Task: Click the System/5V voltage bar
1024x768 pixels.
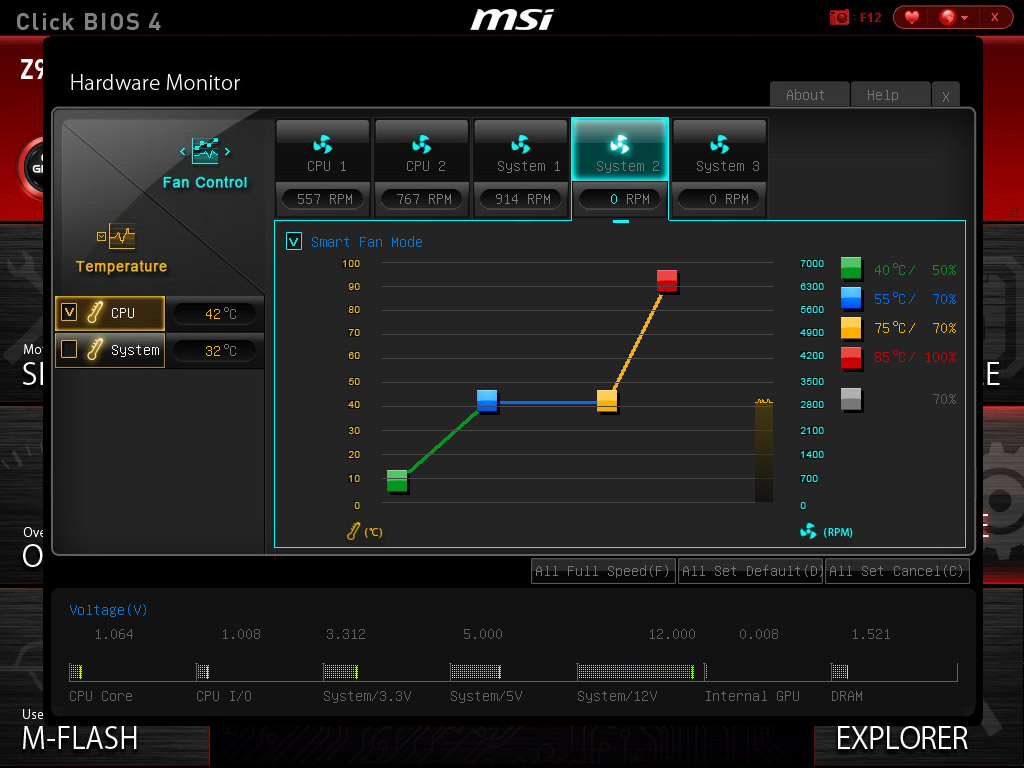Action: pyautogui.click(x=475, y=671)
